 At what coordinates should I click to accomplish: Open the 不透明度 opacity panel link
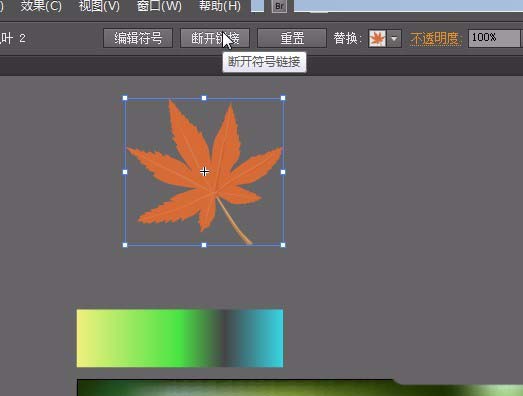[436, 39]
